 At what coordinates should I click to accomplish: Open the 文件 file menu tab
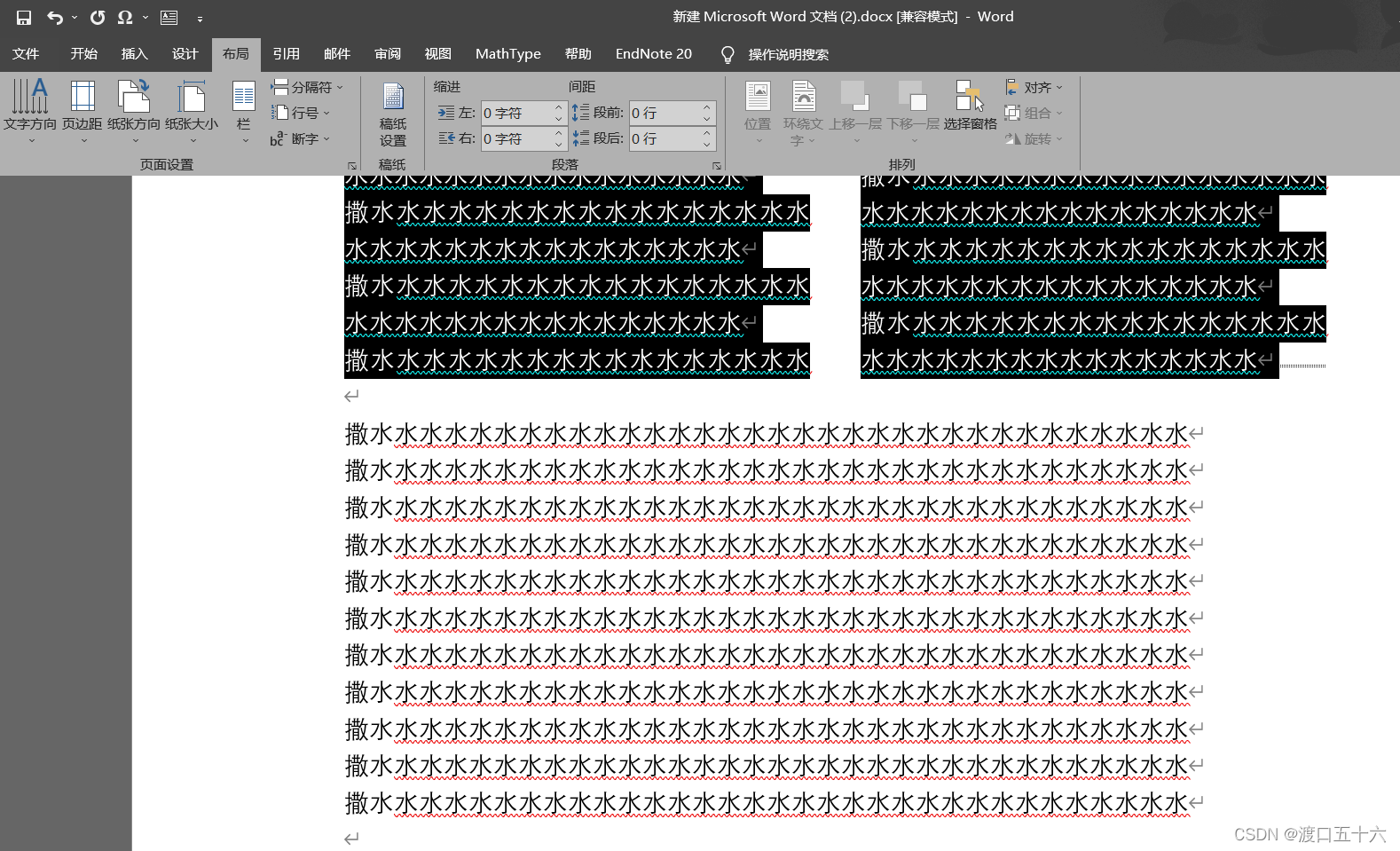(26, 54)
